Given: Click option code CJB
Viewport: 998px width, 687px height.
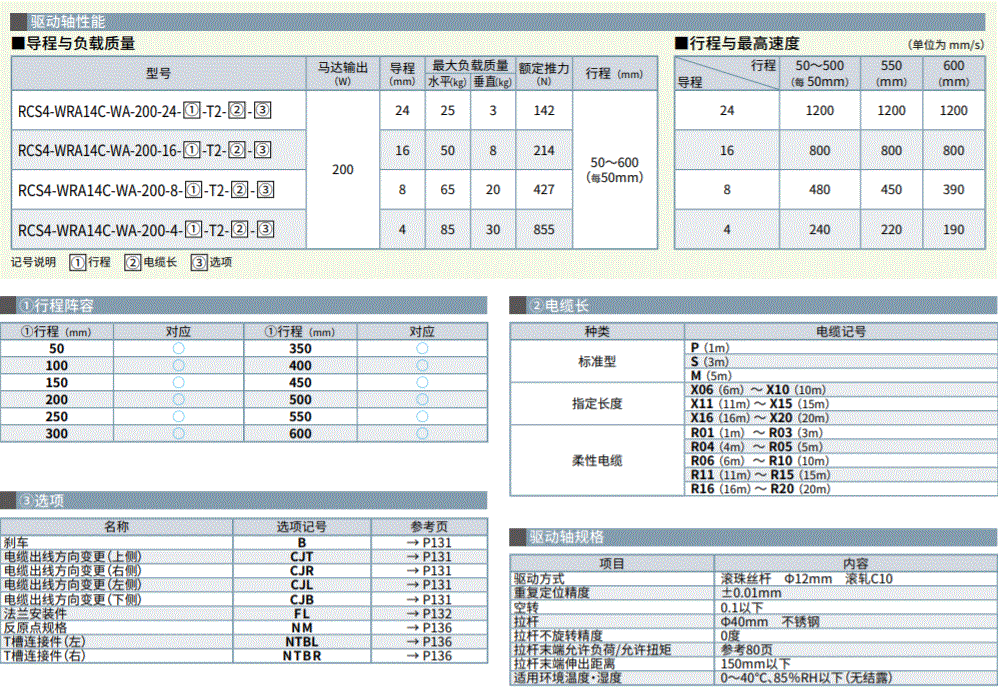Looking at the screenshot, I should click(302, 599).
